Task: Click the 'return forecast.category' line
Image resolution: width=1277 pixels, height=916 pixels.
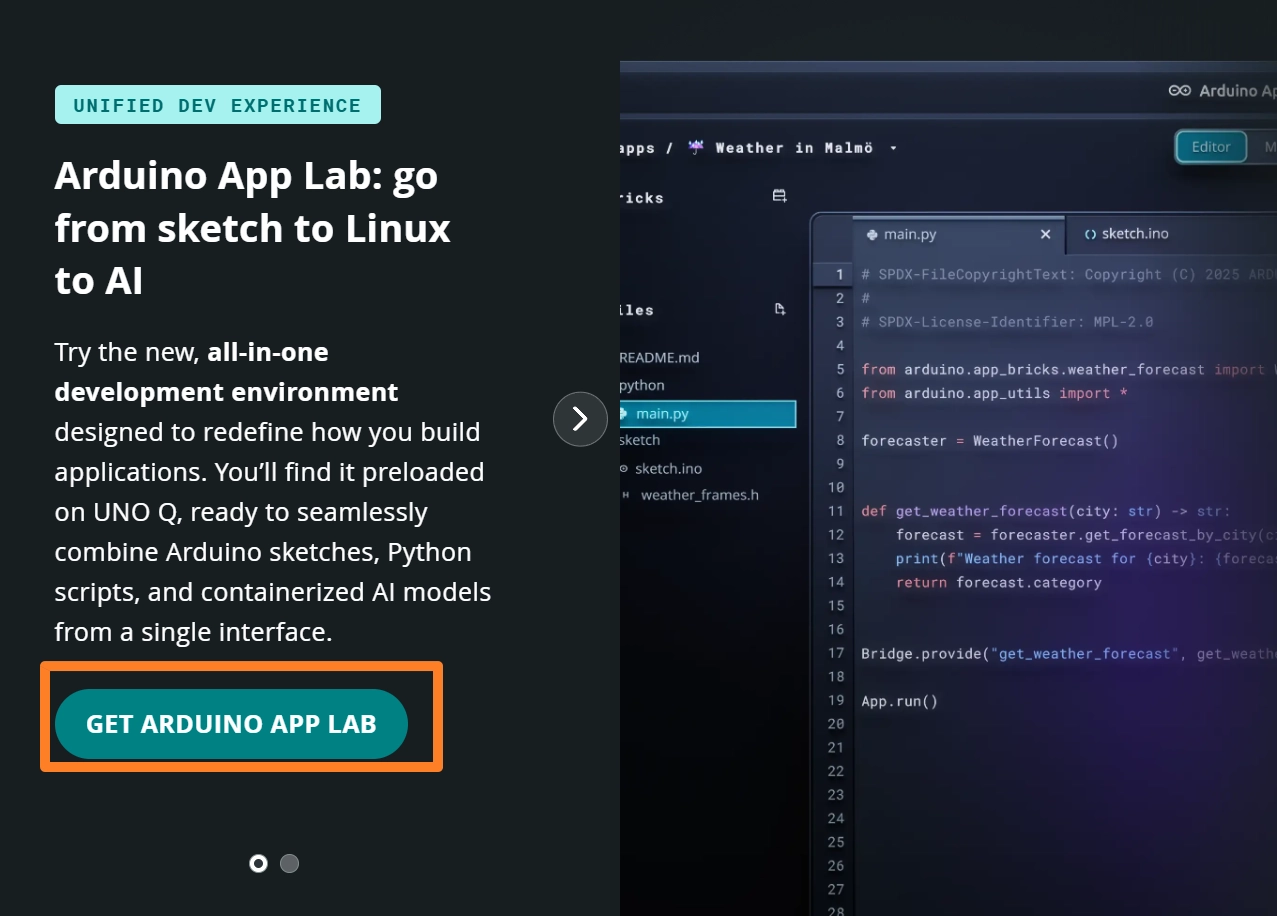Action: point(999,582)
